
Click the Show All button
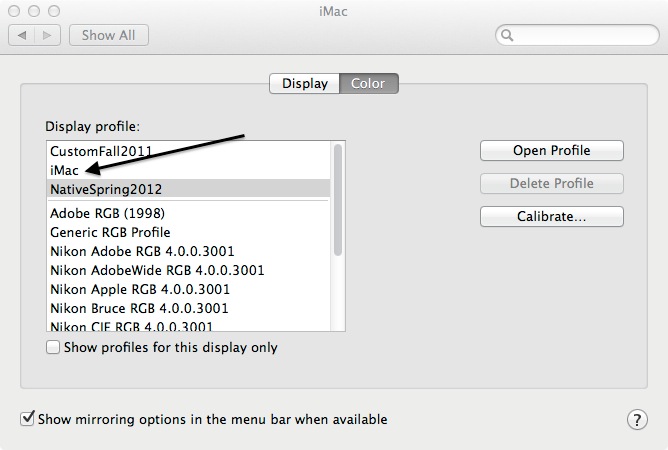click(109, 35)
